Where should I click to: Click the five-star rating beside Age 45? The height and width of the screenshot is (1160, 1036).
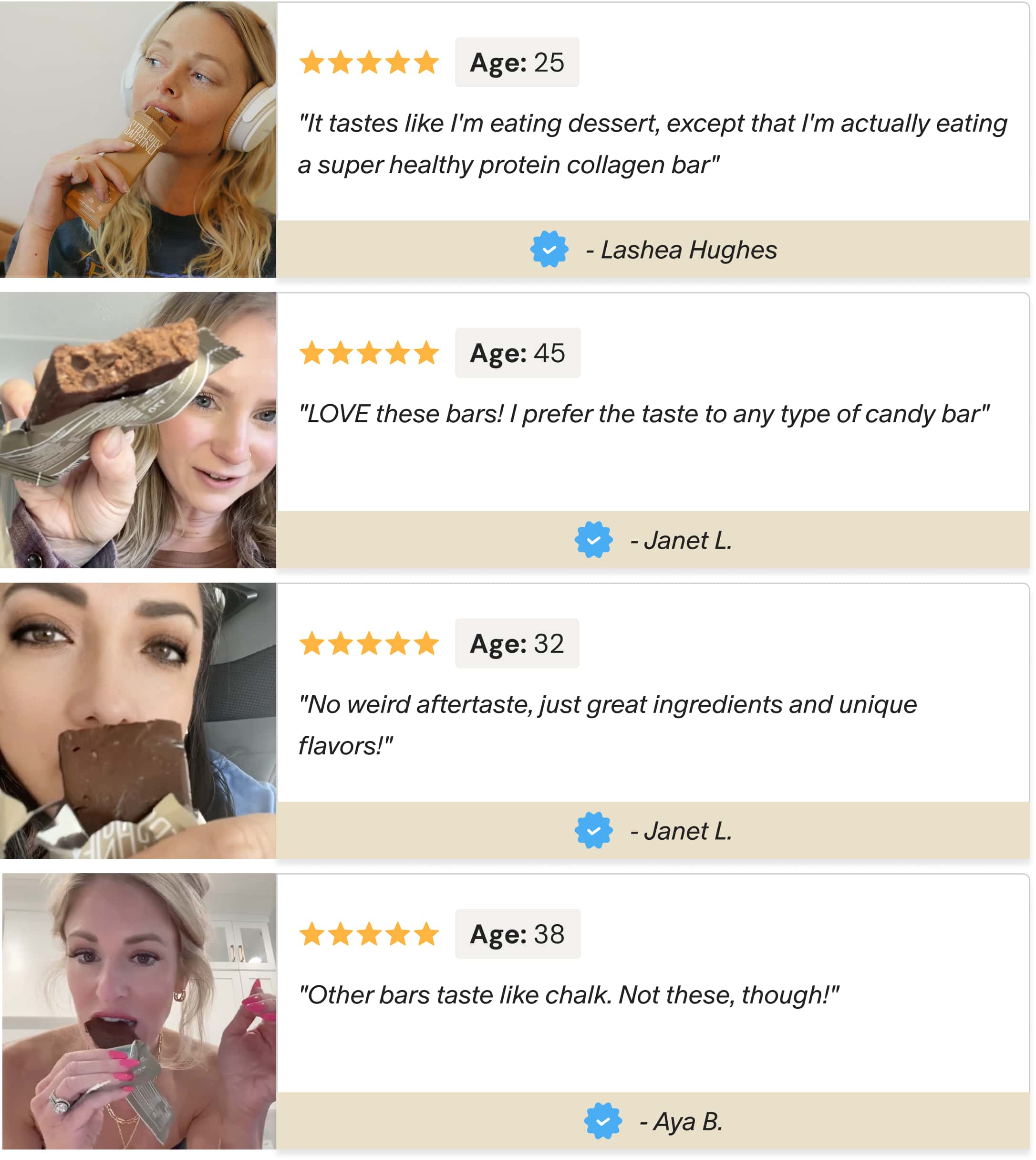click(x=369, y=353)
